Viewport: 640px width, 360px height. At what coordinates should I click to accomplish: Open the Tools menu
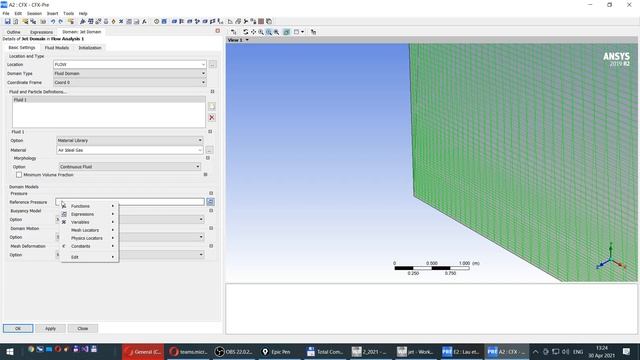[69, 13]
